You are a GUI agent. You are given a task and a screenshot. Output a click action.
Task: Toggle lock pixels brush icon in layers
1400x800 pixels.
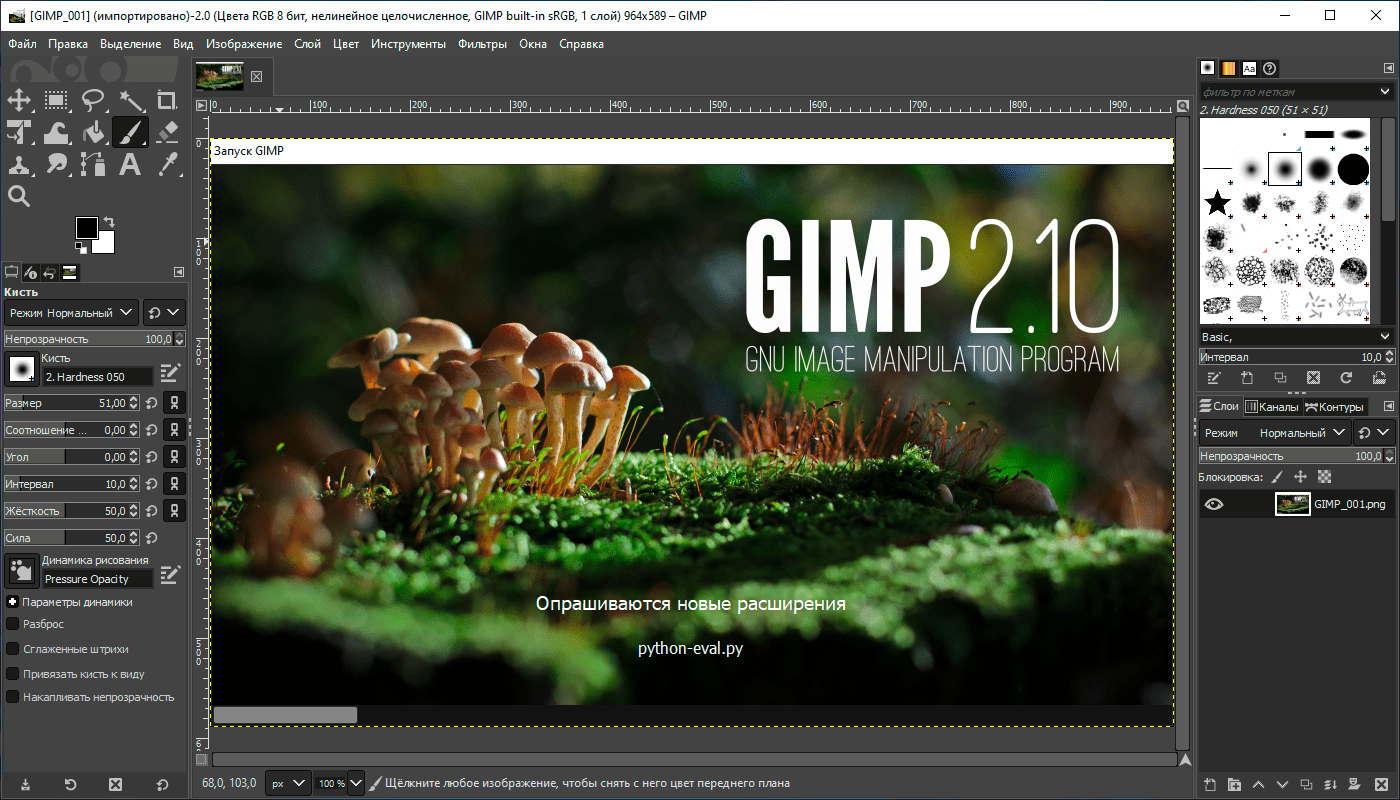[x=1277, y=478]
